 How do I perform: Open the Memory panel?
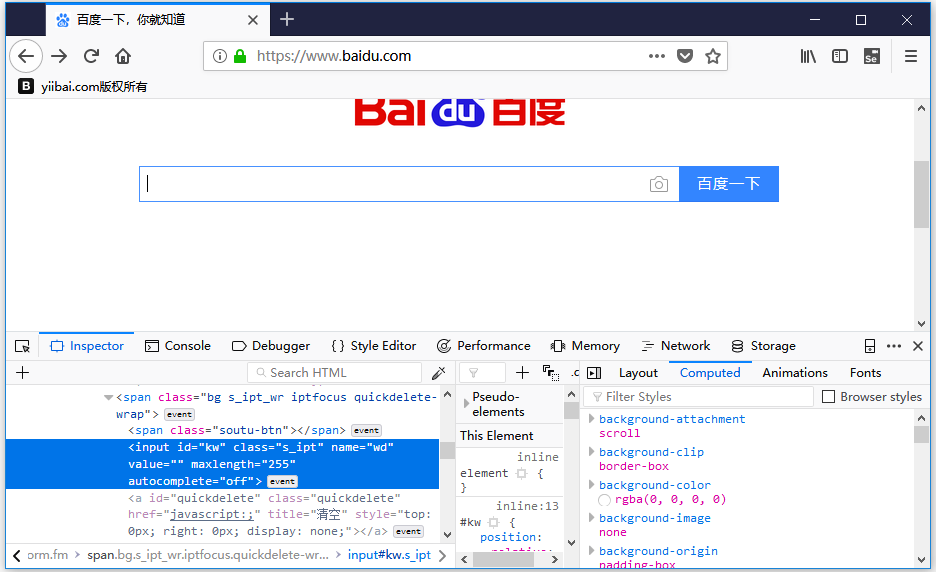[x=586, y=346]
